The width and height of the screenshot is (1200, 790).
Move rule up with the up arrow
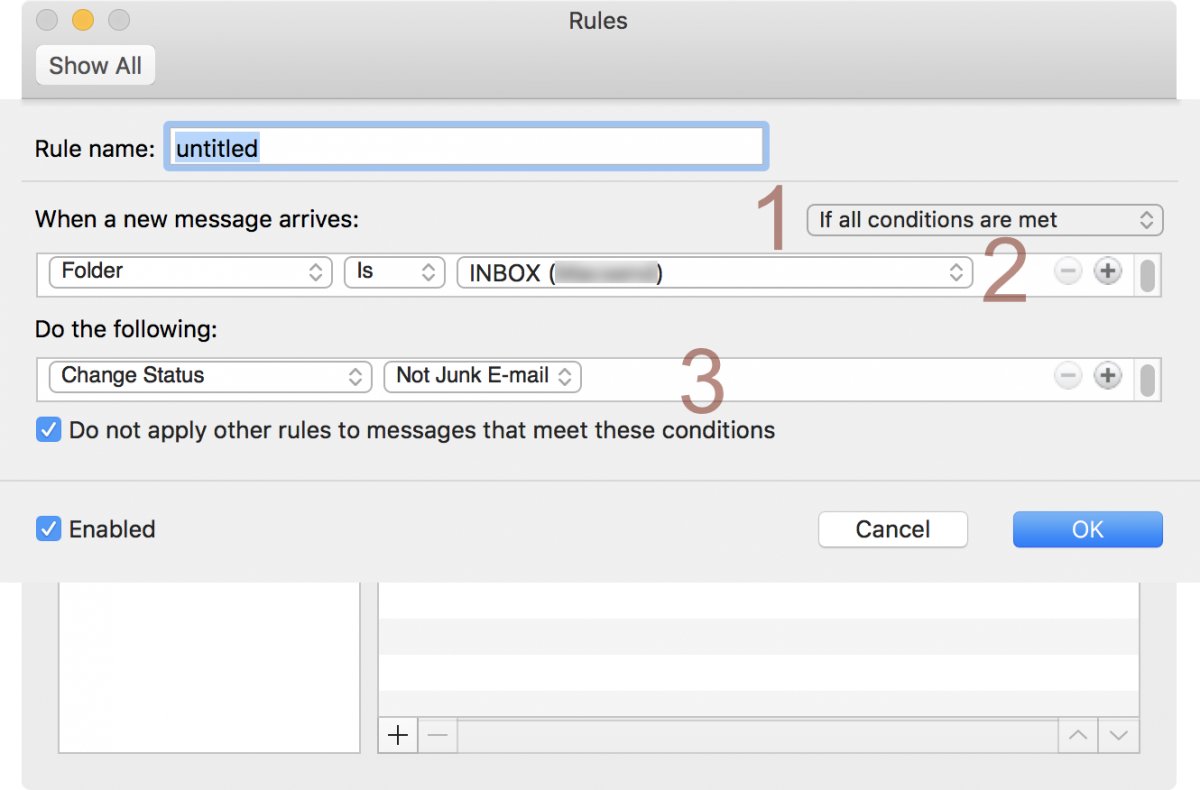point(1077,736)
